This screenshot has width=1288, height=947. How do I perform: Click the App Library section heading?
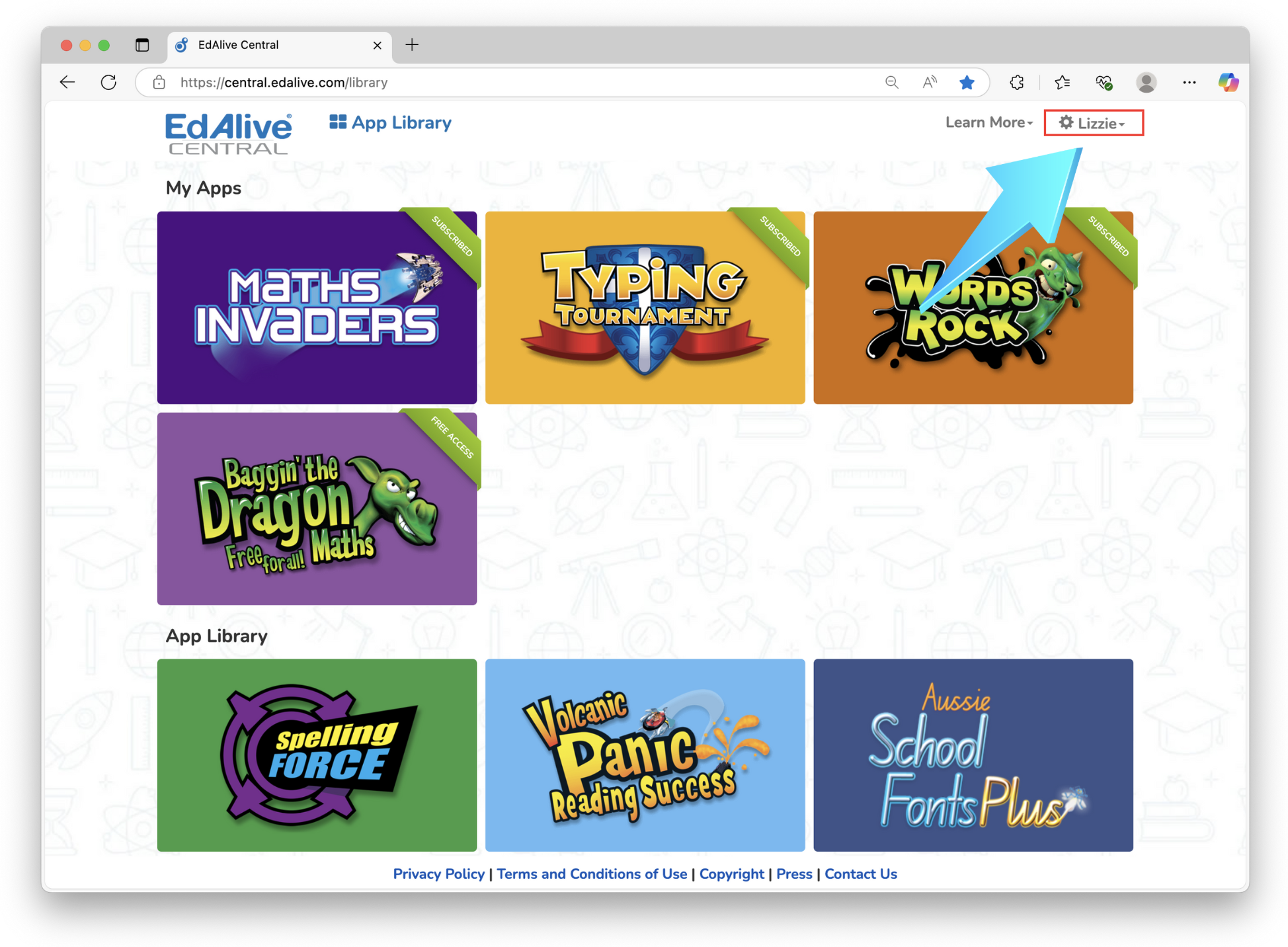click(216, 636)
